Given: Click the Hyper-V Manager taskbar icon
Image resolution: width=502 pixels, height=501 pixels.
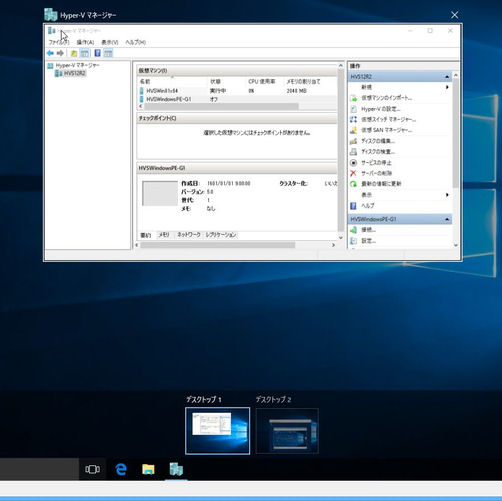Looking at the screenshot, I should tap(176, 469).
